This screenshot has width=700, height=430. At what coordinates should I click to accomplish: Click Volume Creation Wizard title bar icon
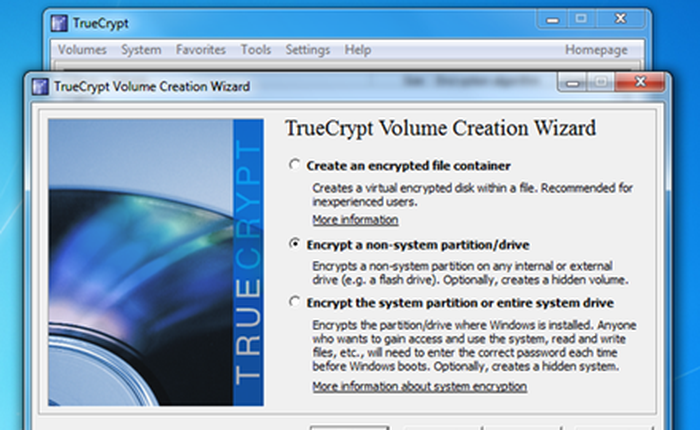(40, 86)
